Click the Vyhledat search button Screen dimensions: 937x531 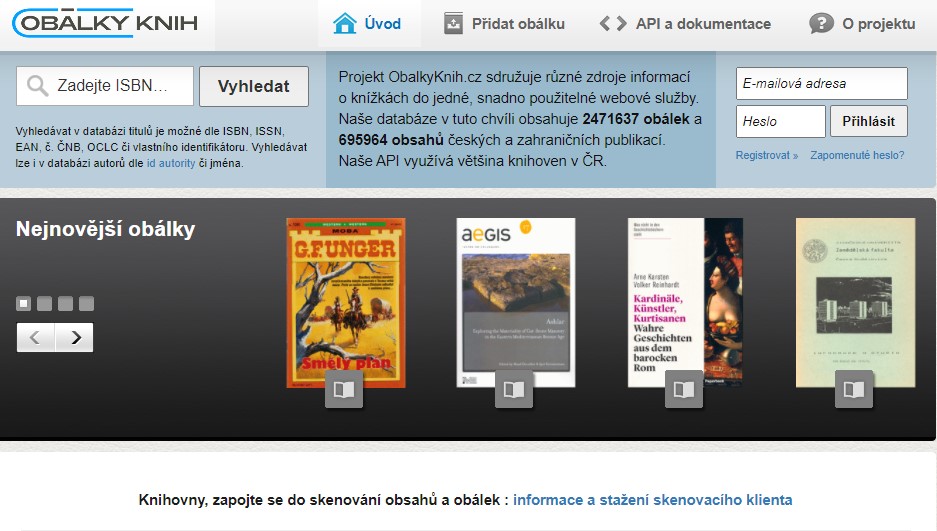click(x=254, y=86)
